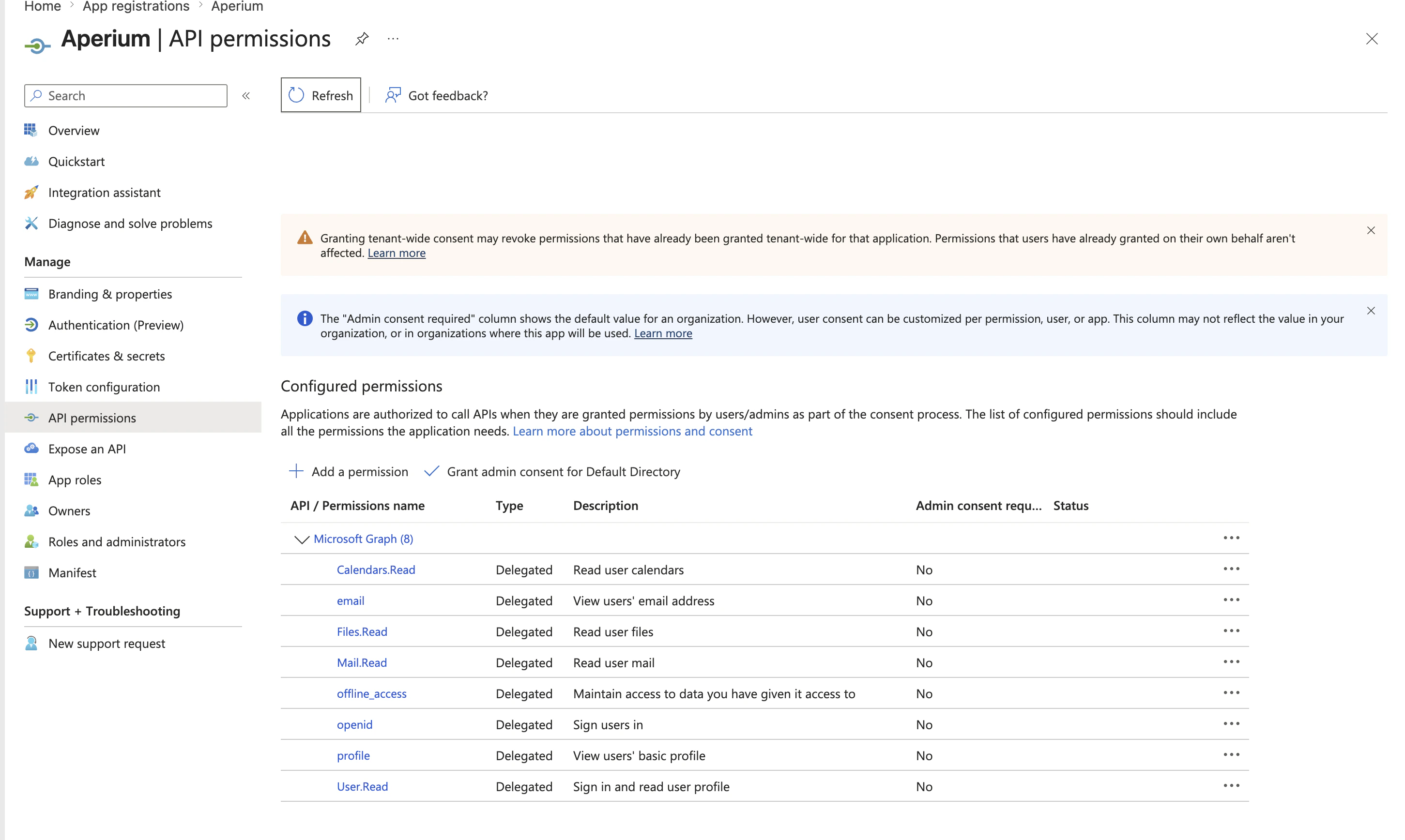This screenshot has height=840, width=1405.
Task: Click Add a permission
Action: click(348, 471)
